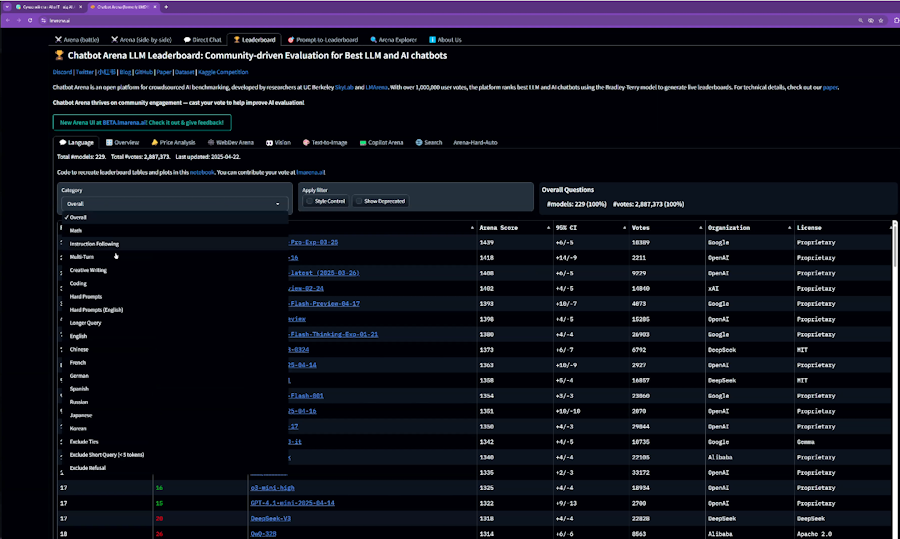Toggle the Show Deprecated checkbox

(x=359, y=201)
